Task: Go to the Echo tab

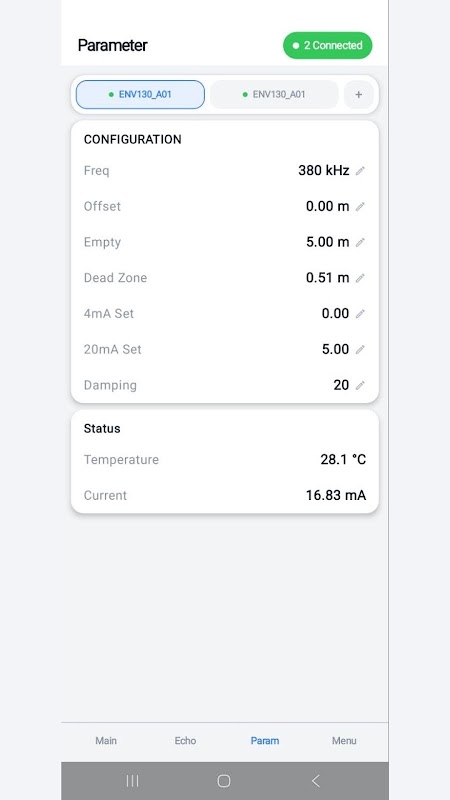Action: click(185, 740)
